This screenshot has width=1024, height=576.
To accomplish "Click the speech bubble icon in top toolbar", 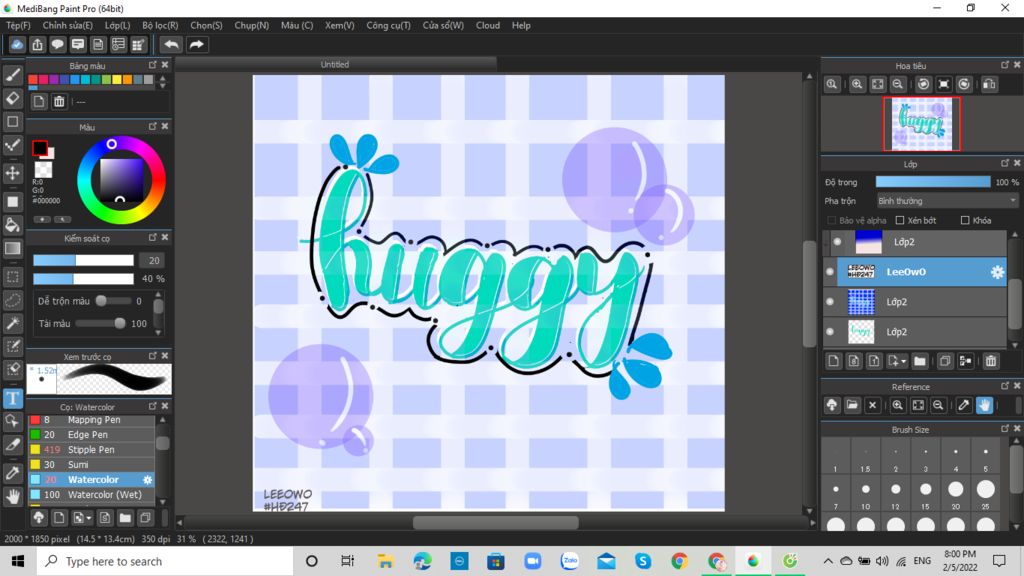I will click(x=57, y=44).
